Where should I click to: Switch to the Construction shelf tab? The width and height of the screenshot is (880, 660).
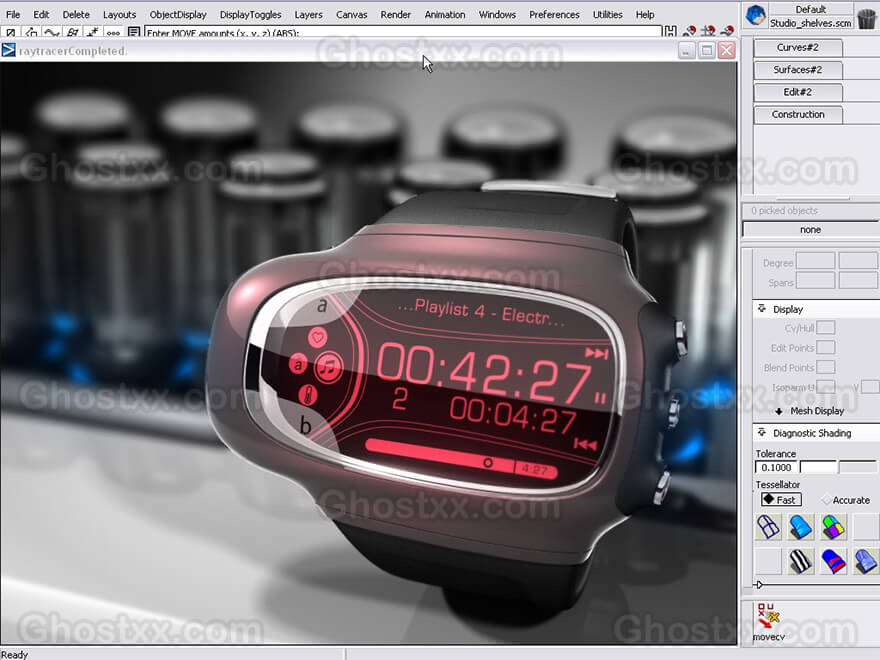pos(798,114)
